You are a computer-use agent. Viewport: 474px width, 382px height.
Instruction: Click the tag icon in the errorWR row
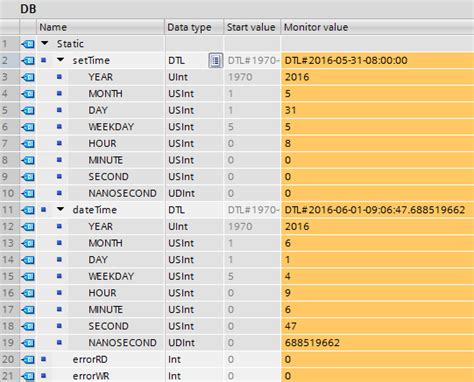[28, 376]
